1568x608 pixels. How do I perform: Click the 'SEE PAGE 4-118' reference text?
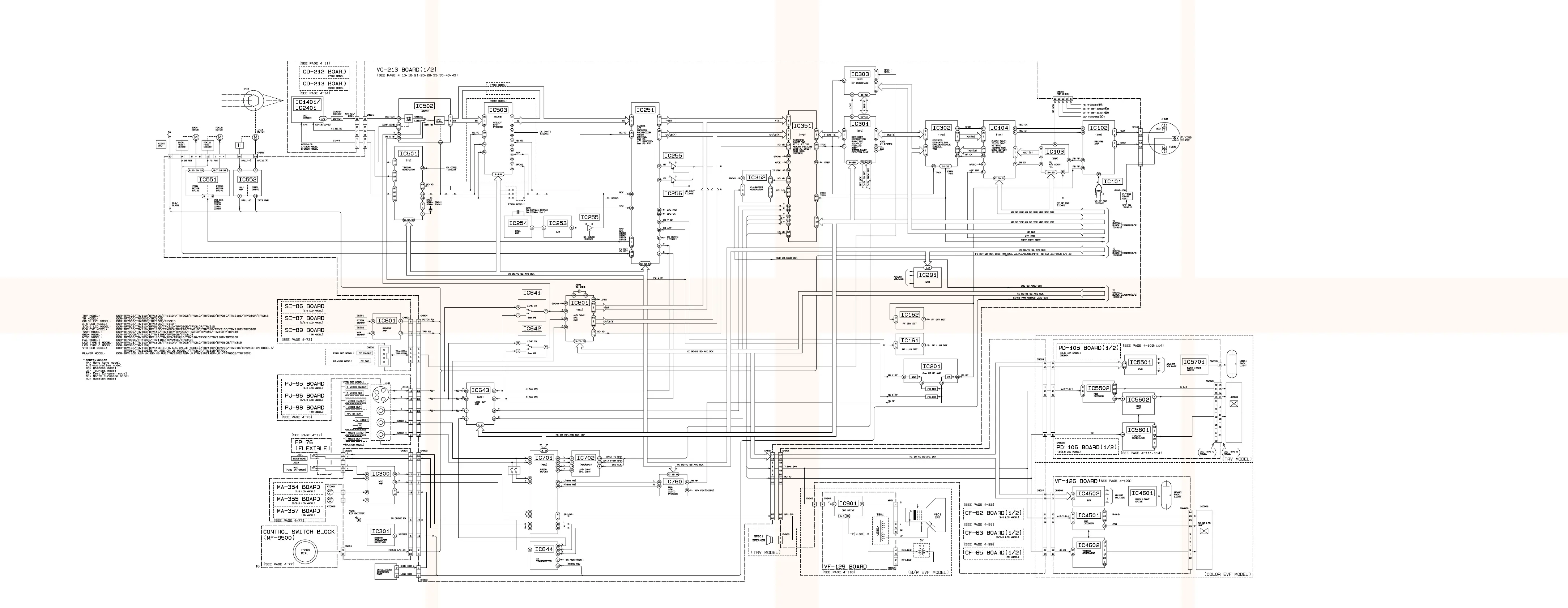[839, 572]
